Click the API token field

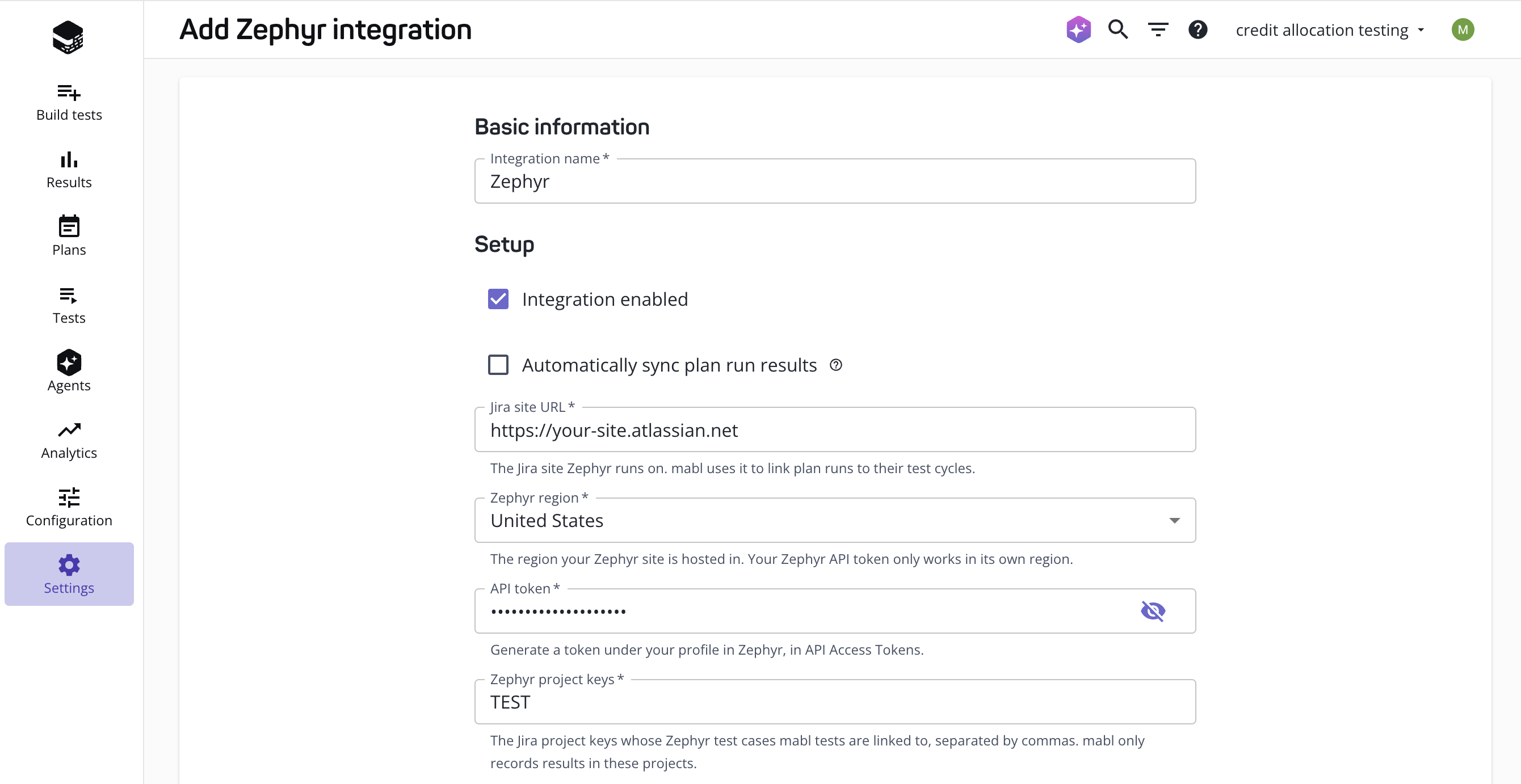(835, 611)
